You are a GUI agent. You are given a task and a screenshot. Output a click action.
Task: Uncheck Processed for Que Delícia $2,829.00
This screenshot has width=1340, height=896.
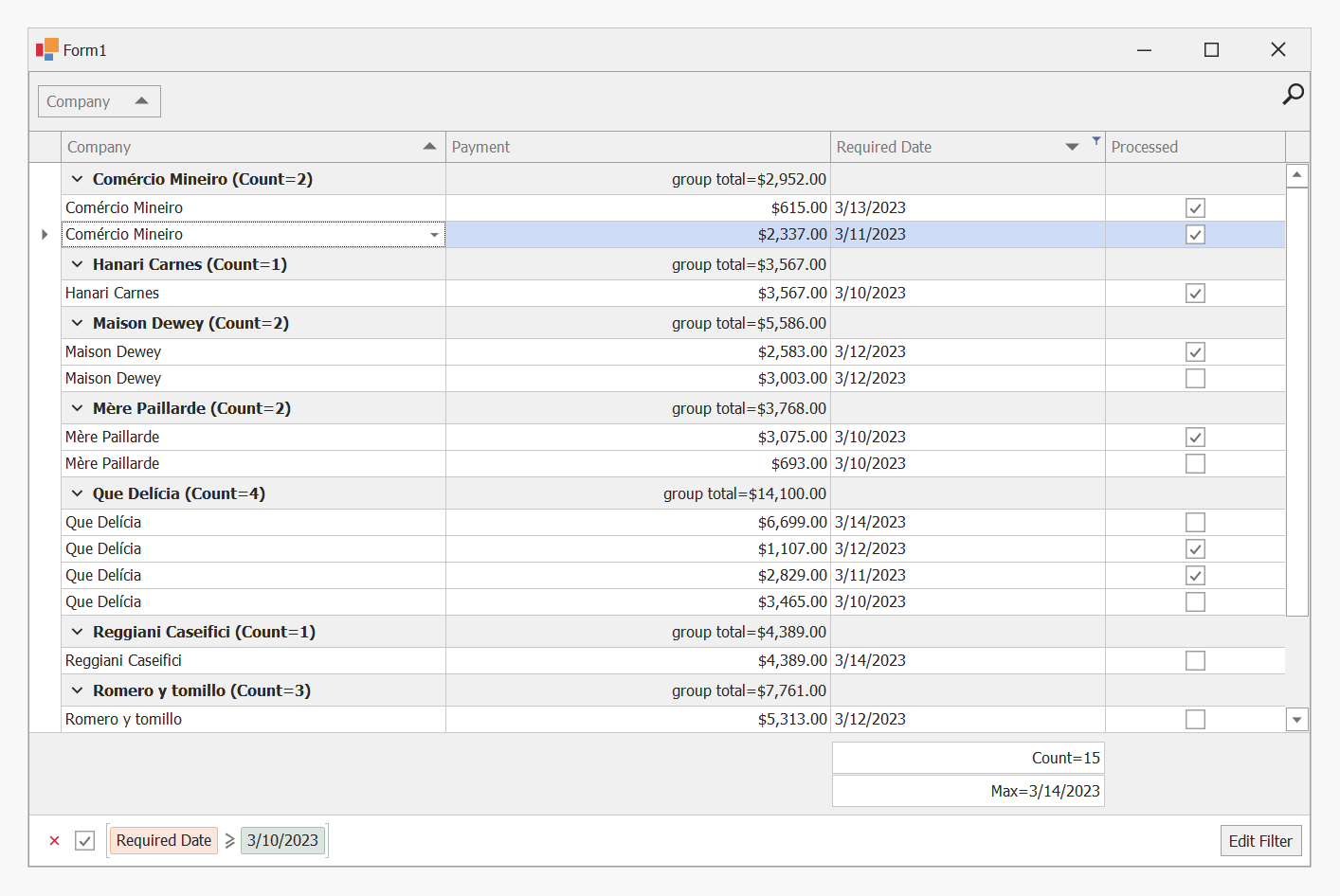[x=1195, y=575]
